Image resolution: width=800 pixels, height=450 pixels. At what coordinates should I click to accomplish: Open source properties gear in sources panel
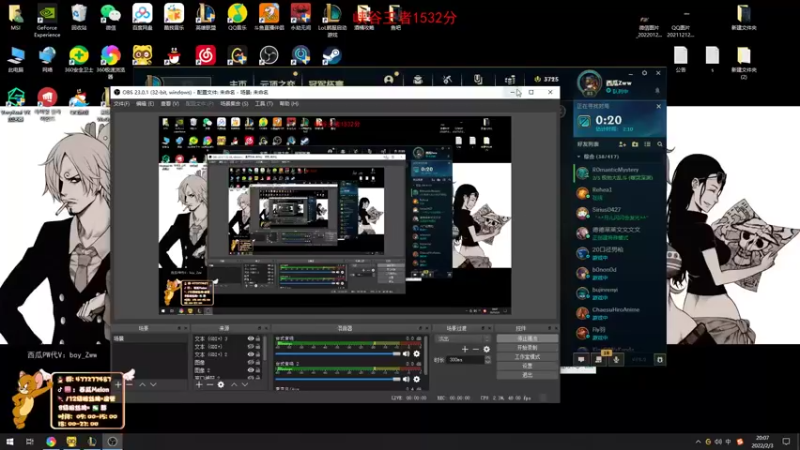(x=221, y=384)
